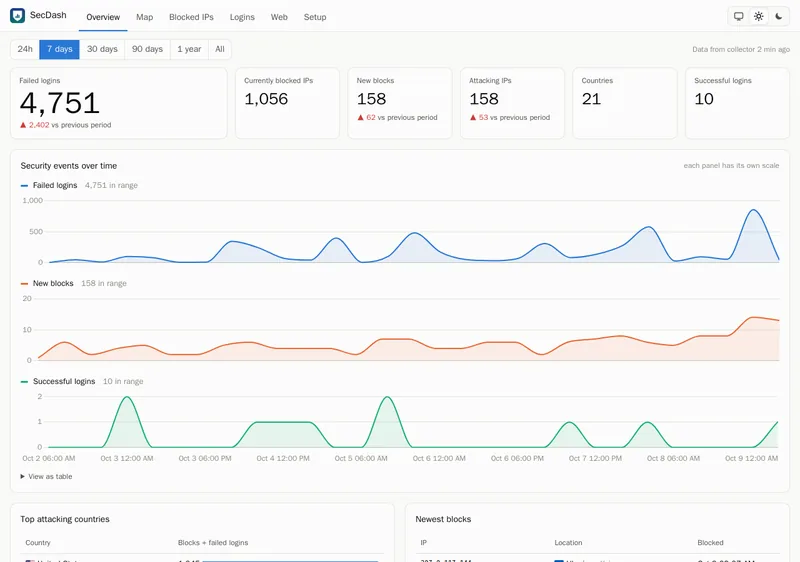Click the Country column header

38,543
